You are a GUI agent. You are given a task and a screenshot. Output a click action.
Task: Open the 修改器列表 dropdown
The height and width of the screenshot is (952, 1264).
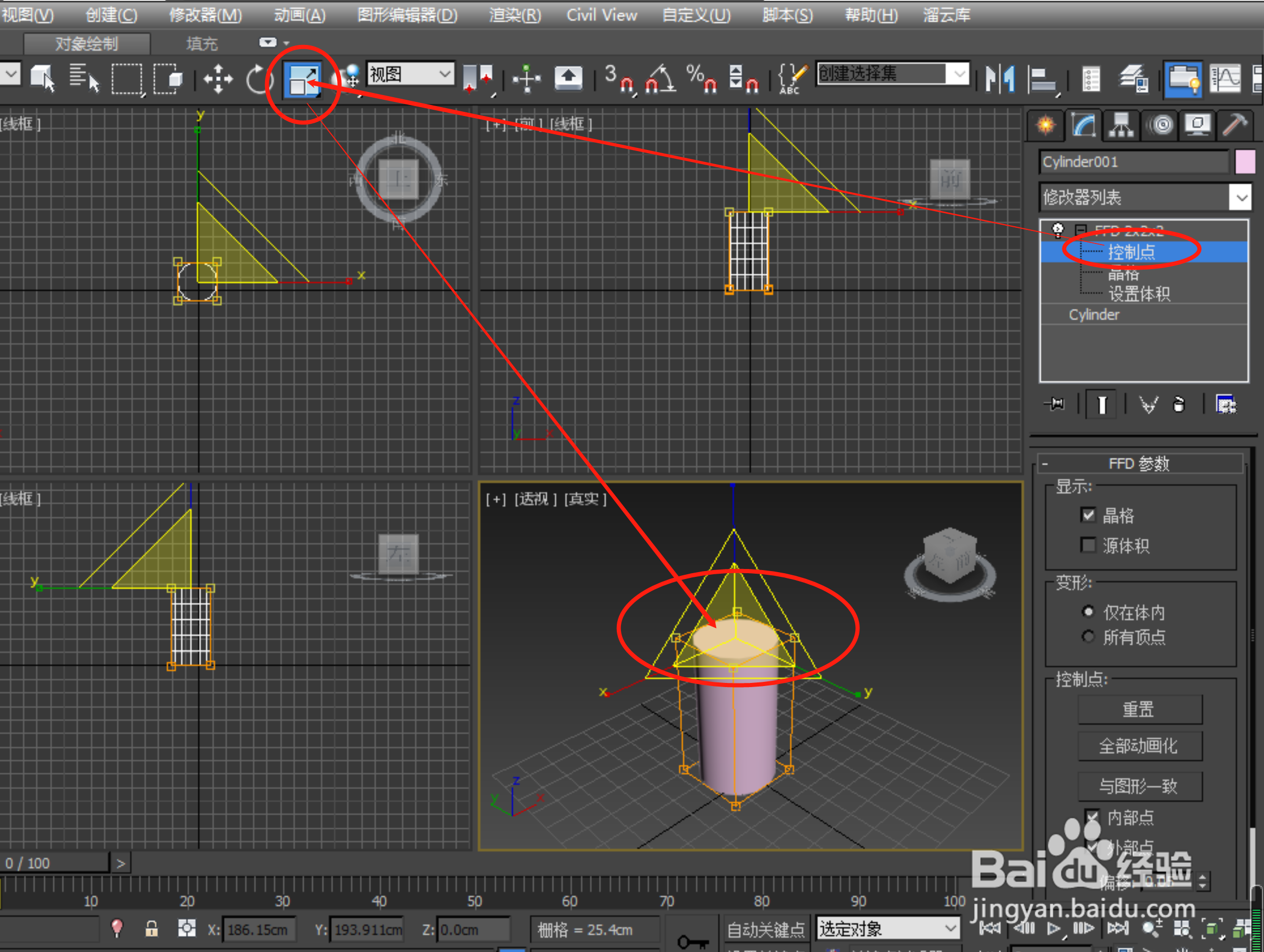[1240, 197]
